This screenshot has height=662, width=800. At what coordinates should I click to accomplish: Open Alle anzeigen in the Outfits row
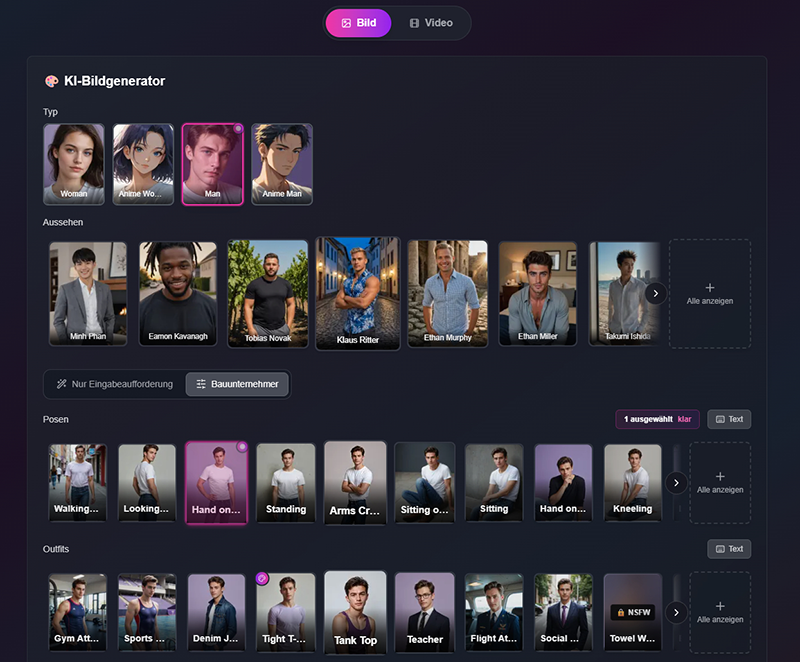(720, 612)
